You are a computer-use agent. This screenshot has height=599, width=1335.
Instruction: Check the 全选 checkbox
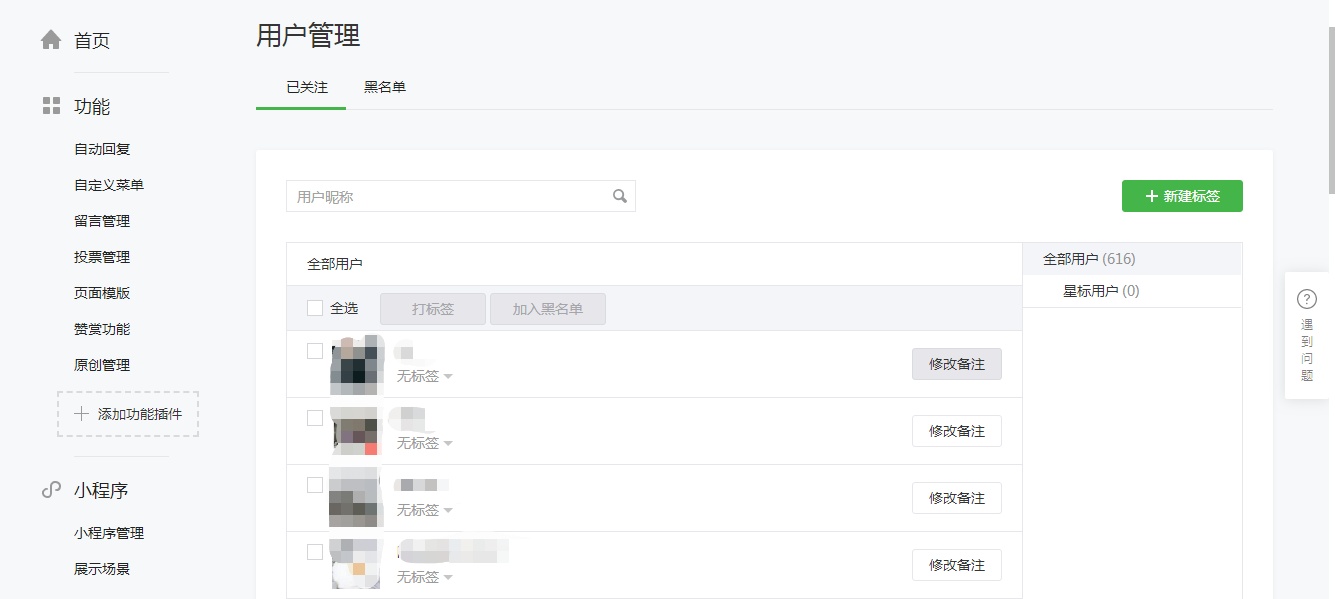[315, 308]
